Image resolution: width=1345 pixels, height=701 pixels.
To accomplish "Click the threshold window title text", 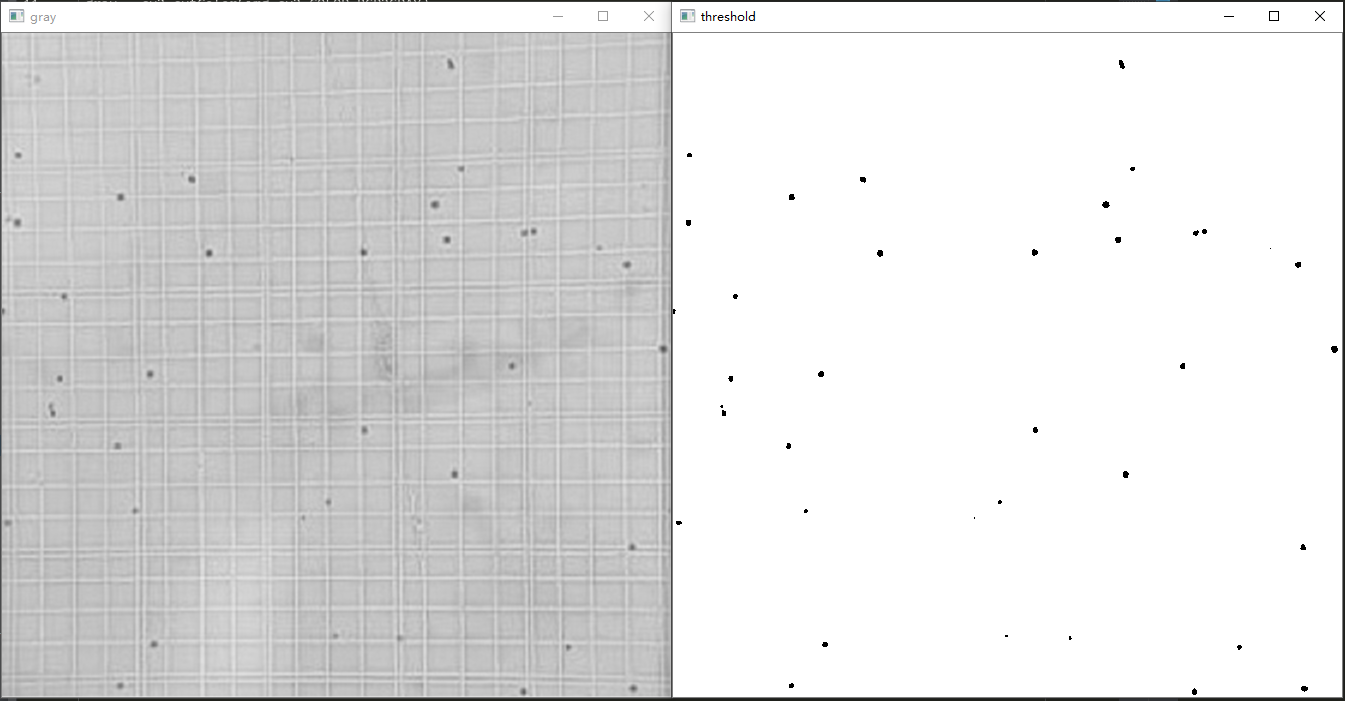I will click(x=728, y=17).
